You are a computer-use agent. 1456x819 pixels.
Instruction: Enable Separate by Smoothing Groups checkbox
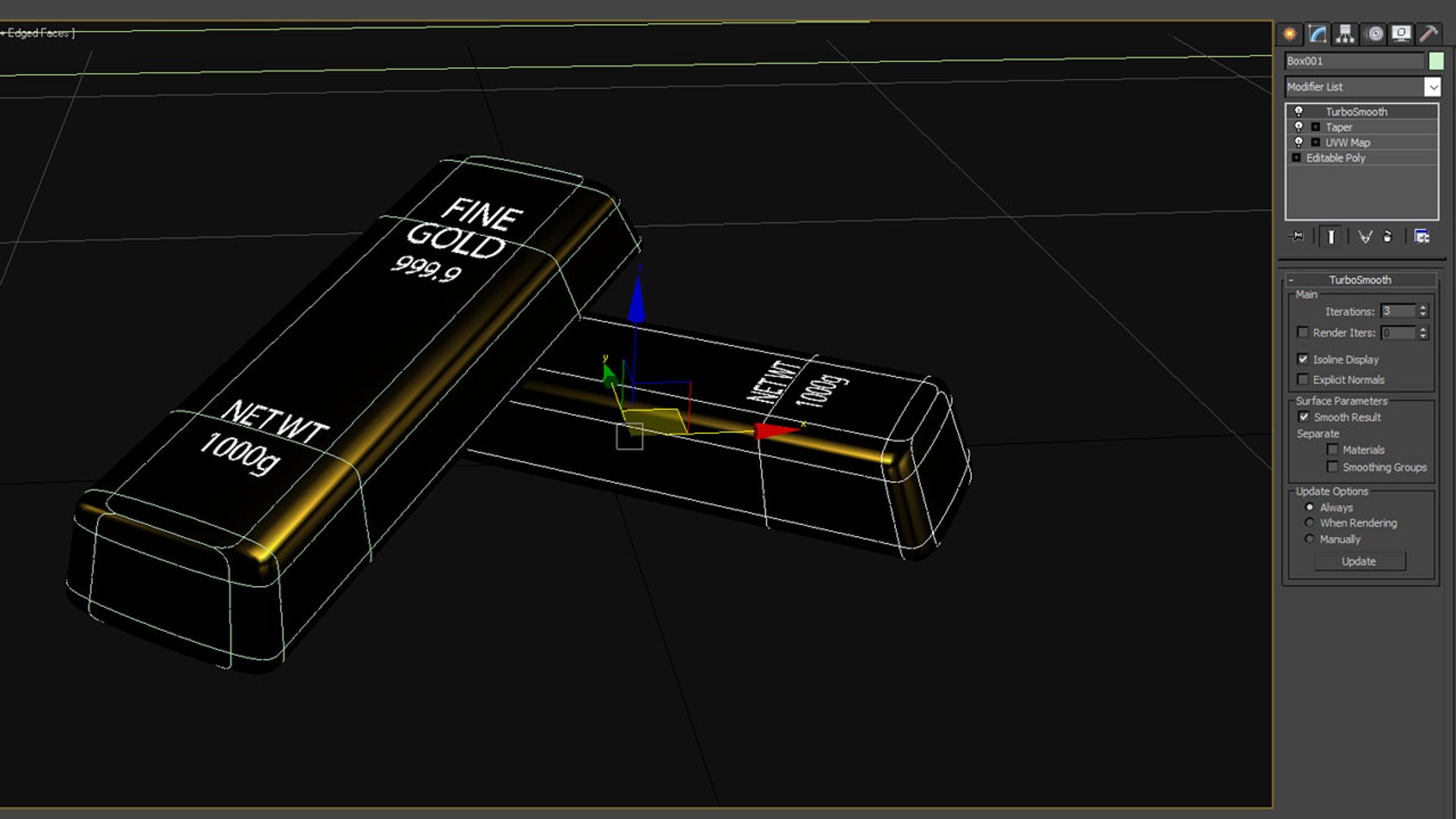pyautogui.click(x=1332, y=467)
